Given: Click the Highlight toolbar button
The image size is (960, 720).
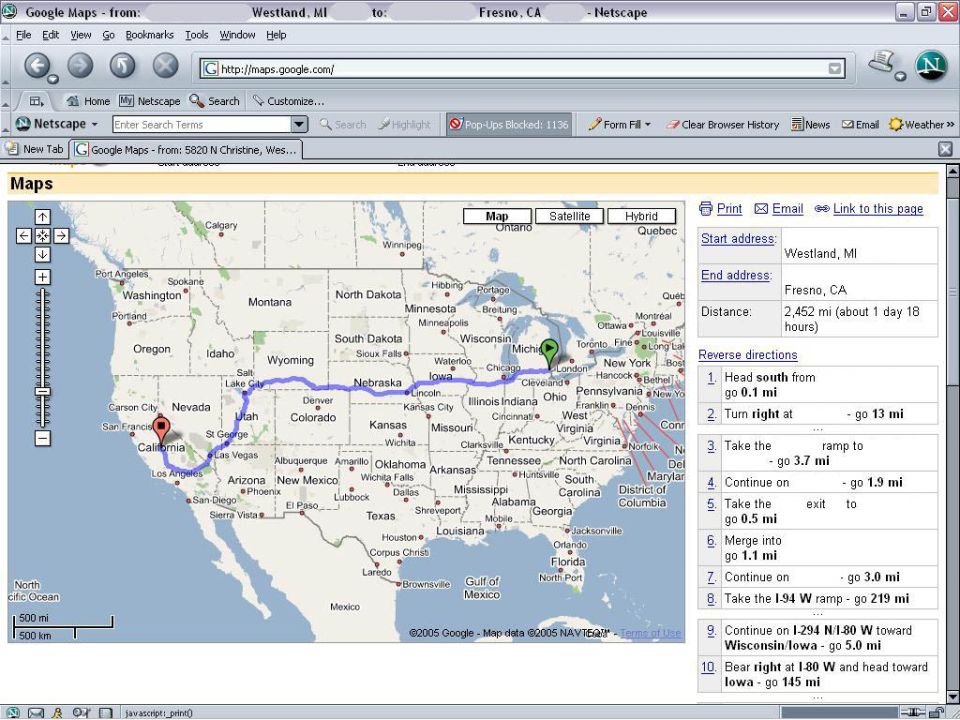Looking at the screenshot, I should [404, 124].
